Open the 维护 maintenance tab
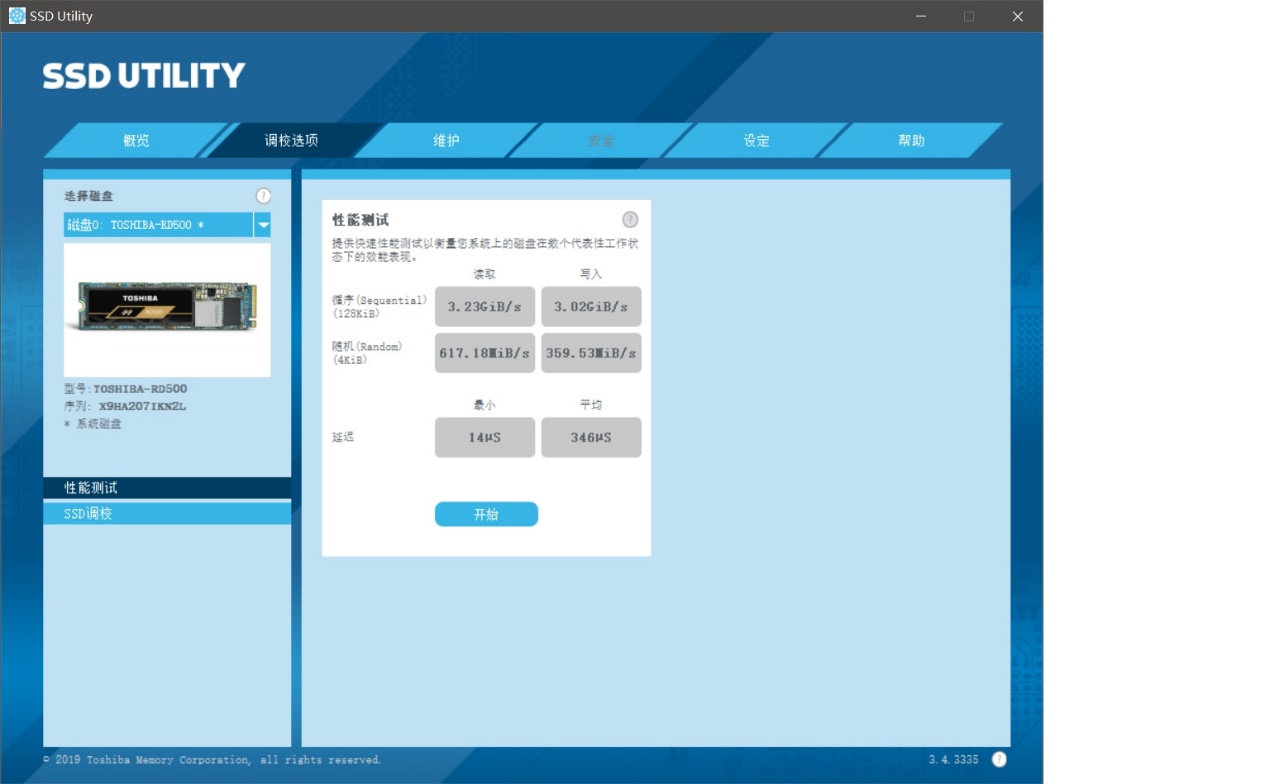This screenshot has width=1270, height=784. pyautogui.click(x=446, y=141)
